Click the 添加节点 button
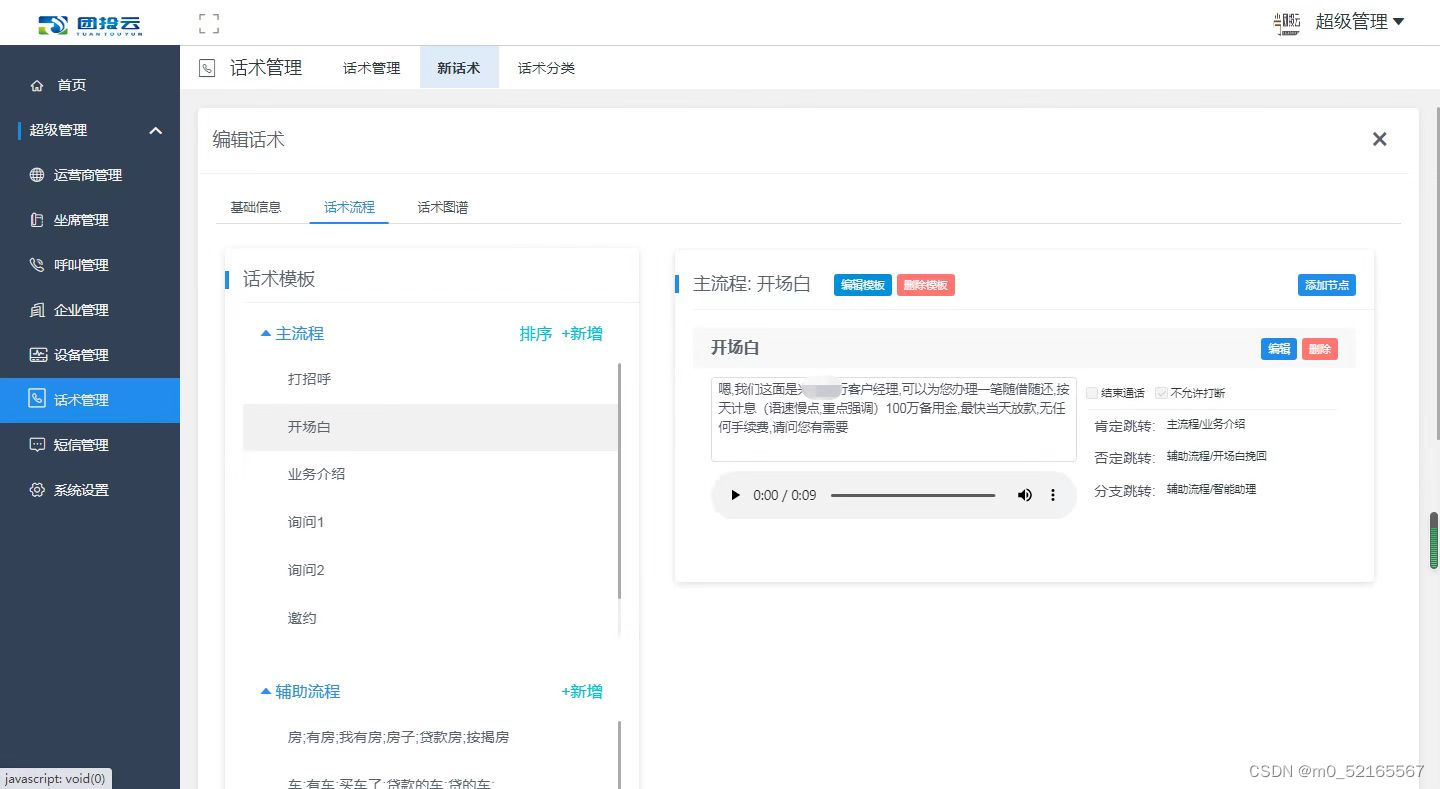1440x789 pixels. 1327,285
